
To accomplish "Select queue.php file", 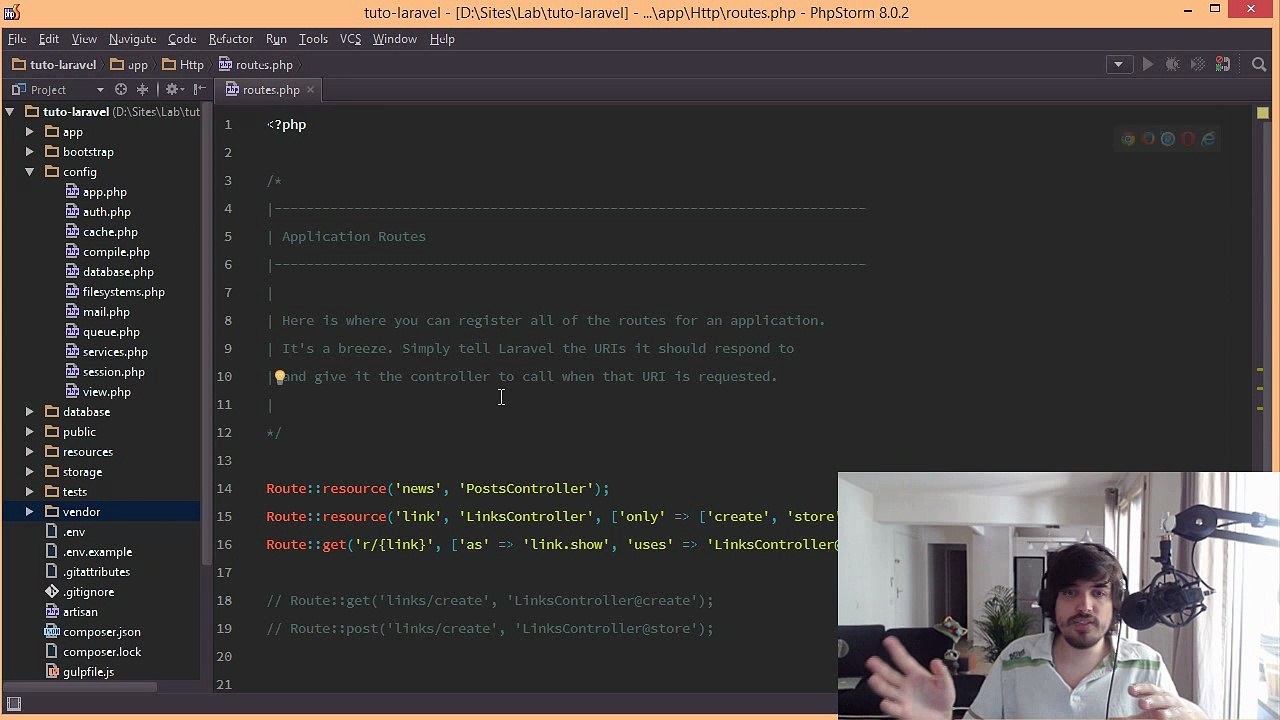I will pos(103,332).
